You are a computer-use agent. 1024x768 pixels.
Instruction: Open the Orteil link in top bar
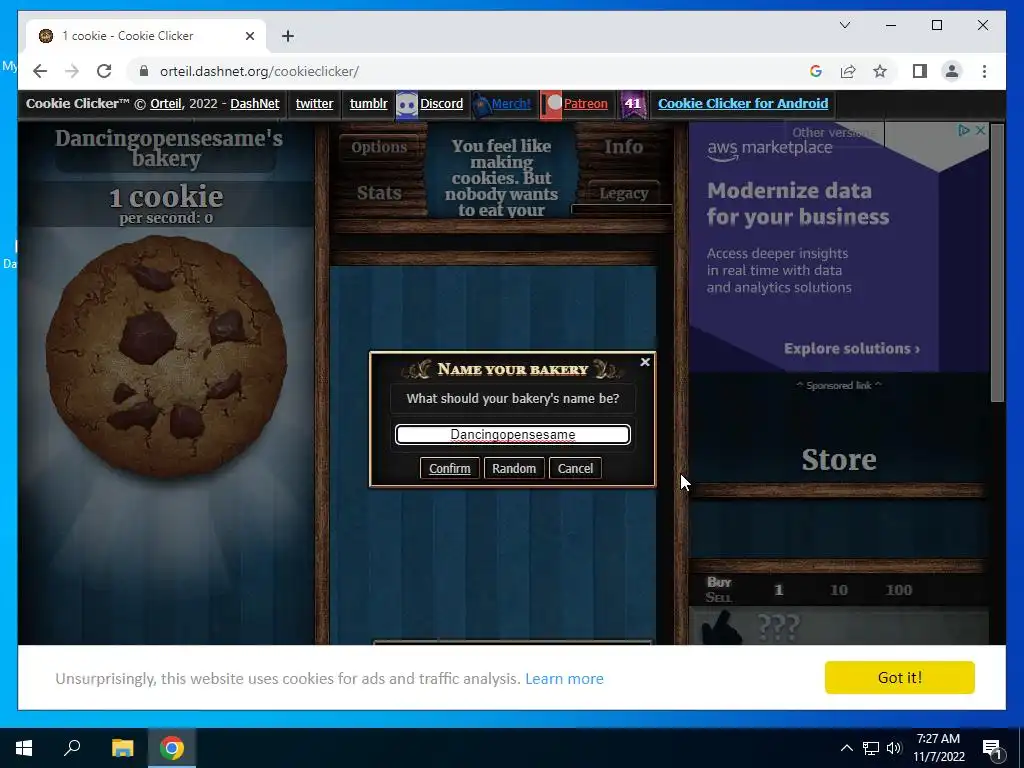(166, 104)
